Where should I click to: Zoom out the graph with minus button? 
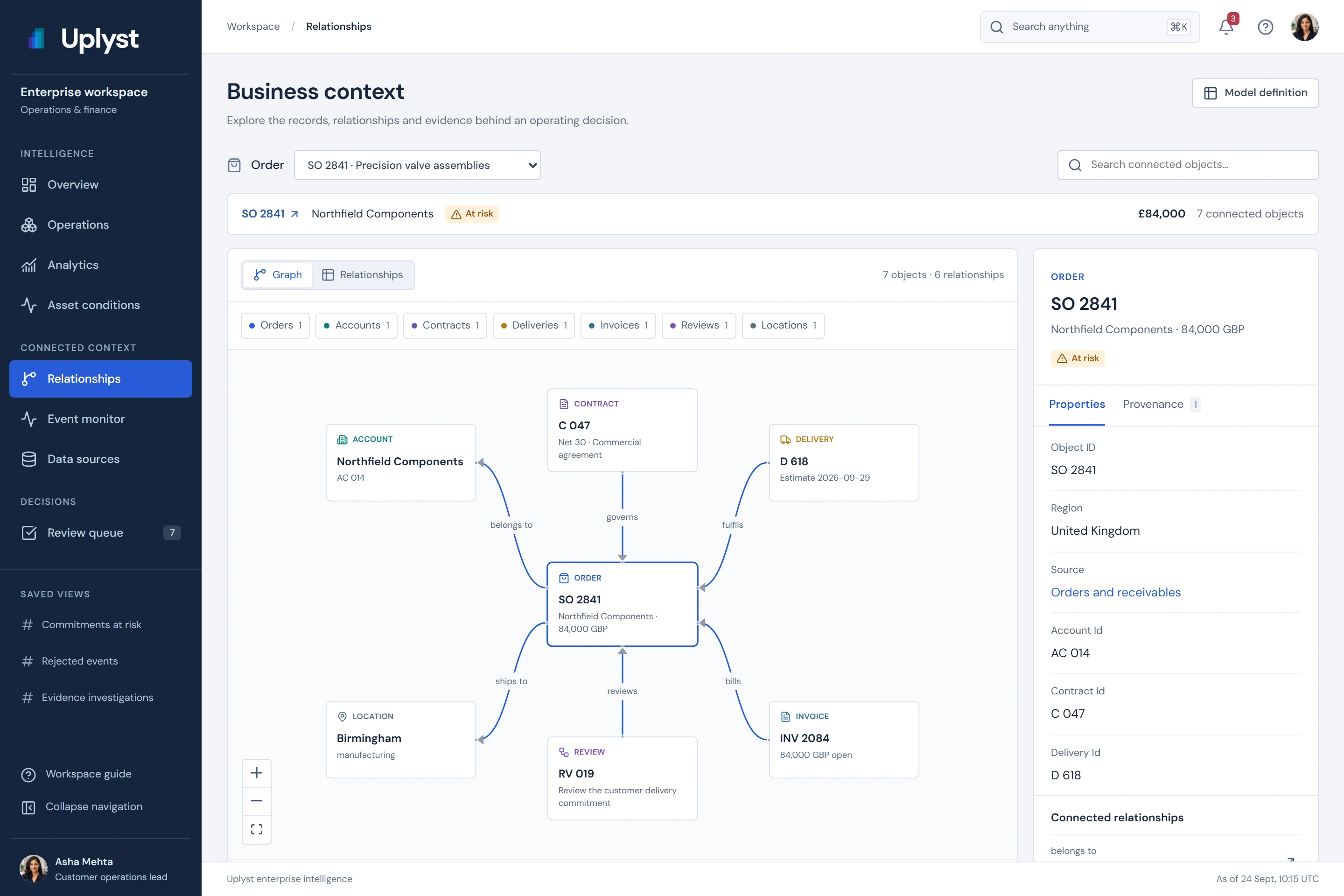point(257,801)
